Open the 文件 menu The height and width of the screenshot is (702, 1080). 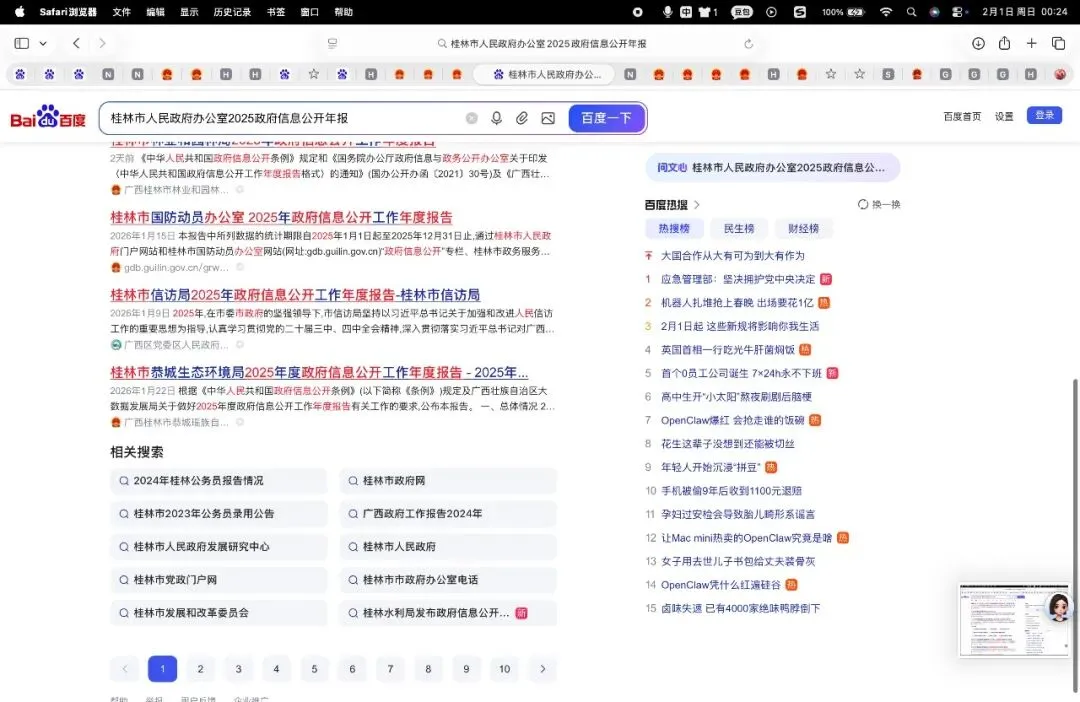122,12
